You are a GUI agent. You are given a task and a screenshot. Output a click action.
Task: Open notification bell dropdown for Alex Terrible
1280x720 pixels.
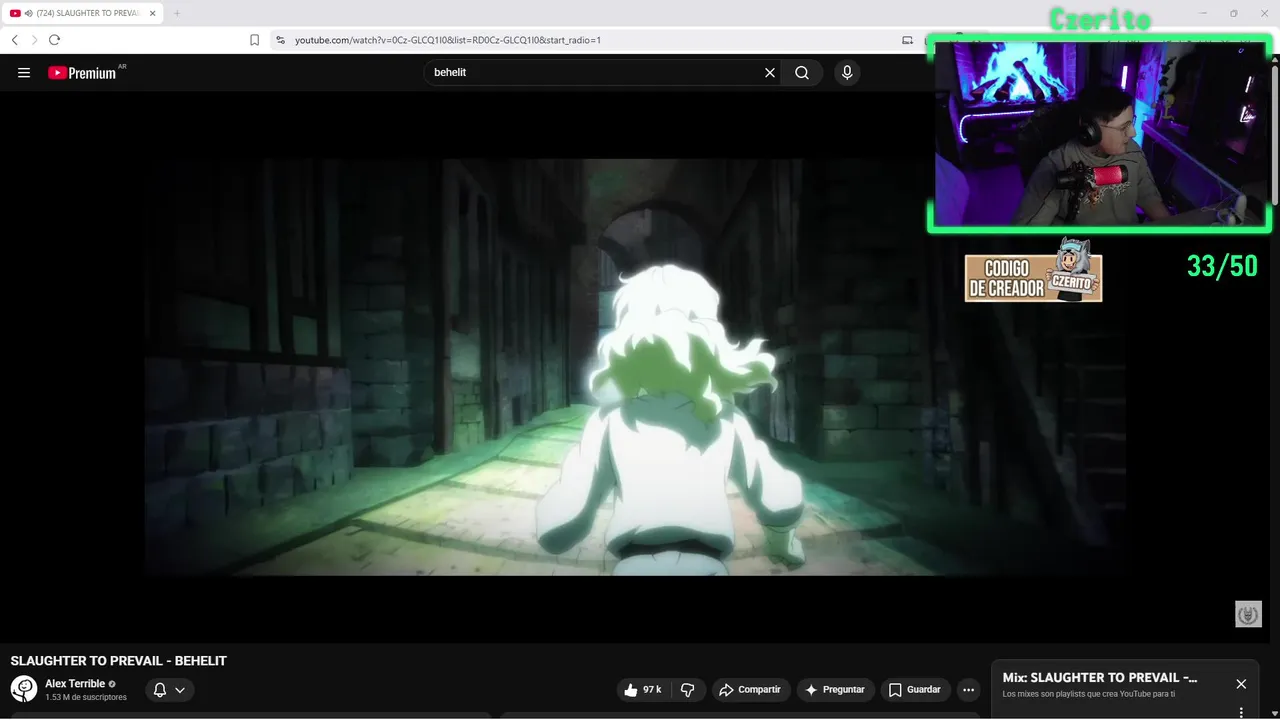169,690
